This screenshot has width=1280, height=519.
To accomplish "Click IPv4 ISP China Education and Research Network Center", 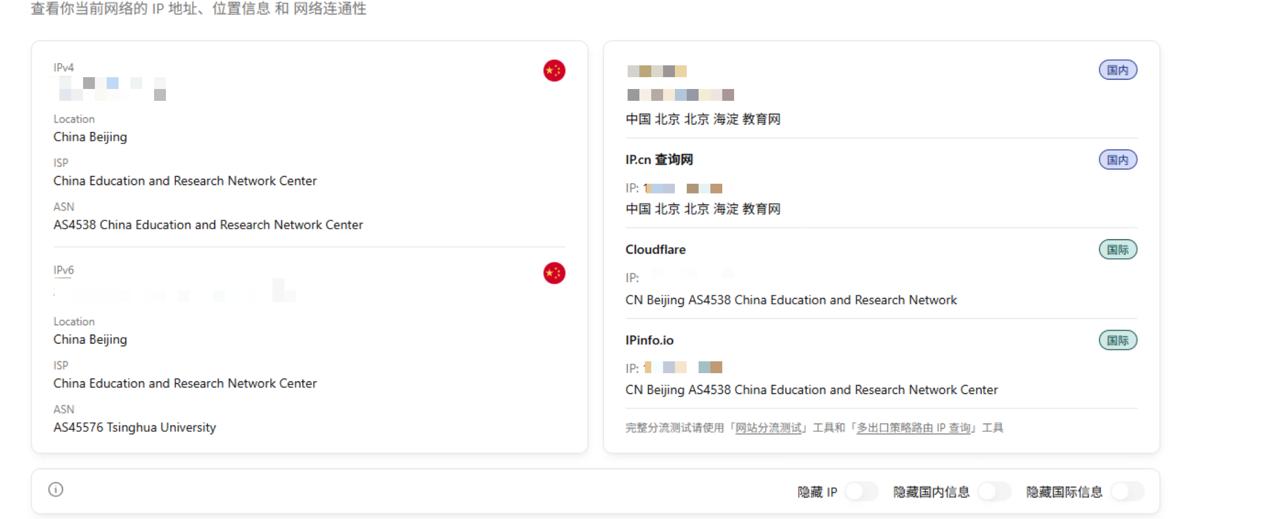I will [185, 181].
